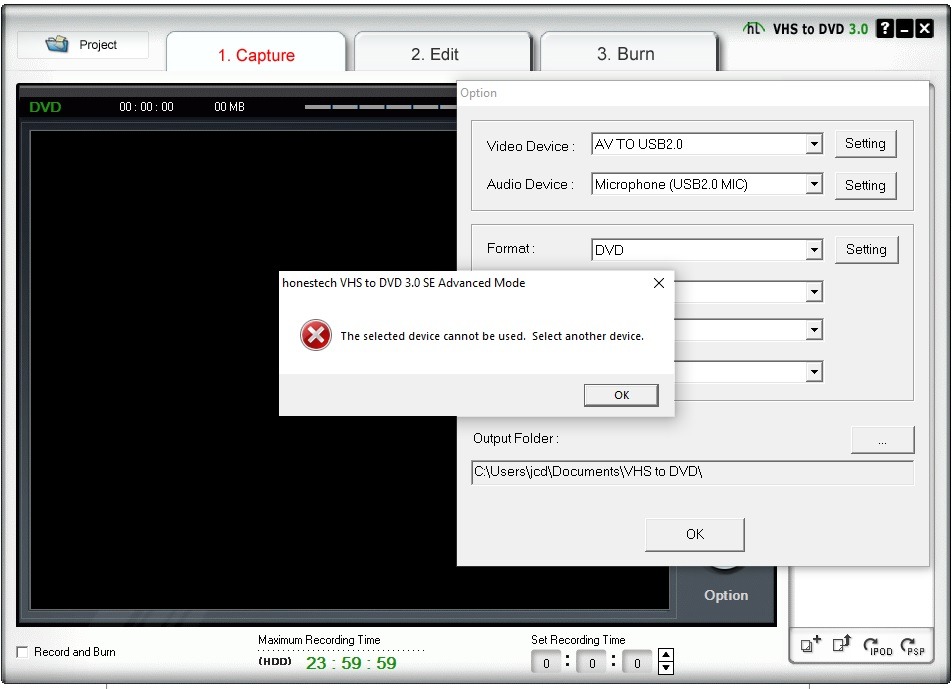952x689 pixels.
Task: Click the 00 : 00 : 00 elapsed time readout
Action: click(x=146, y=107)
